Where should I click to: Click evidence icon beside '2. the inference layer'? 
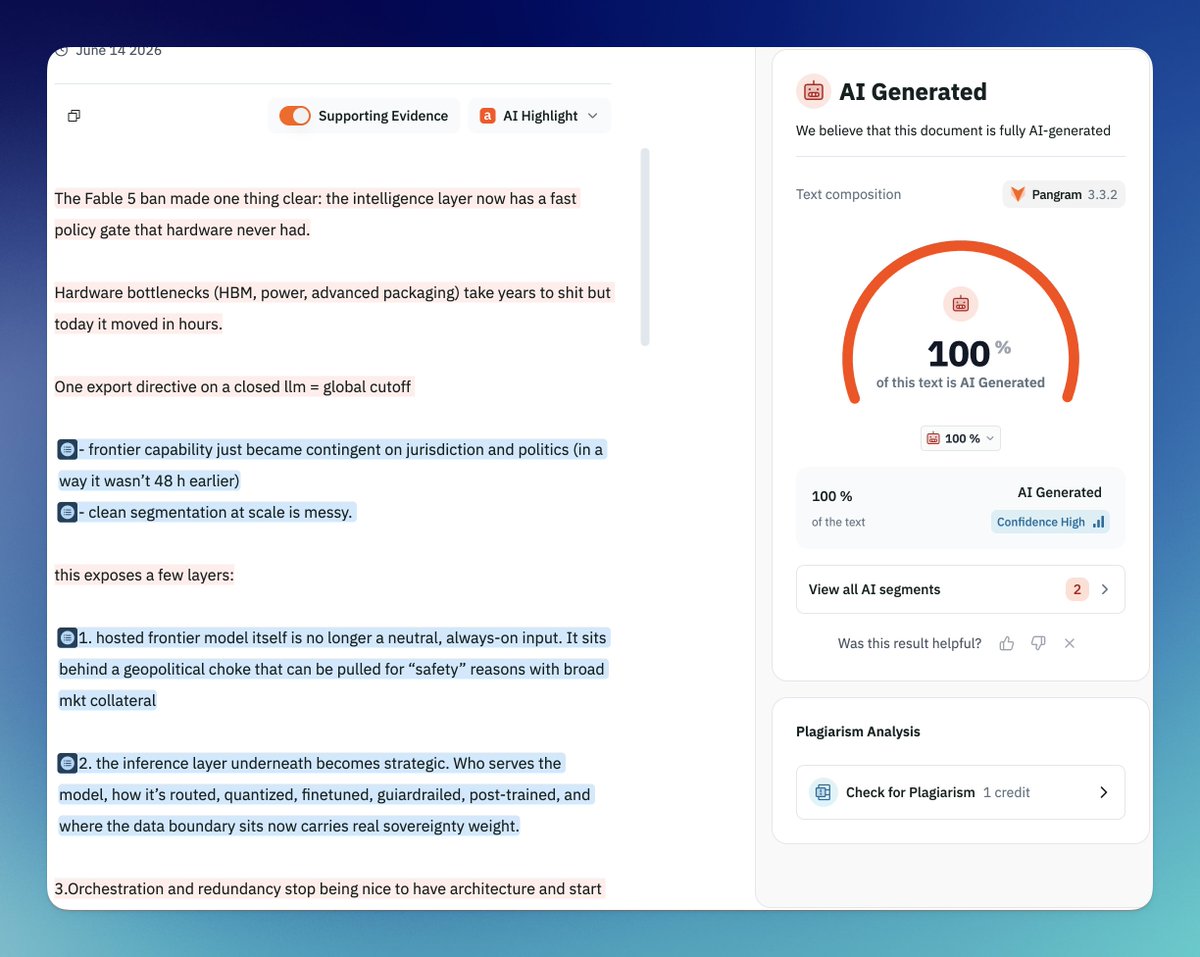click(x=67, y=763)
